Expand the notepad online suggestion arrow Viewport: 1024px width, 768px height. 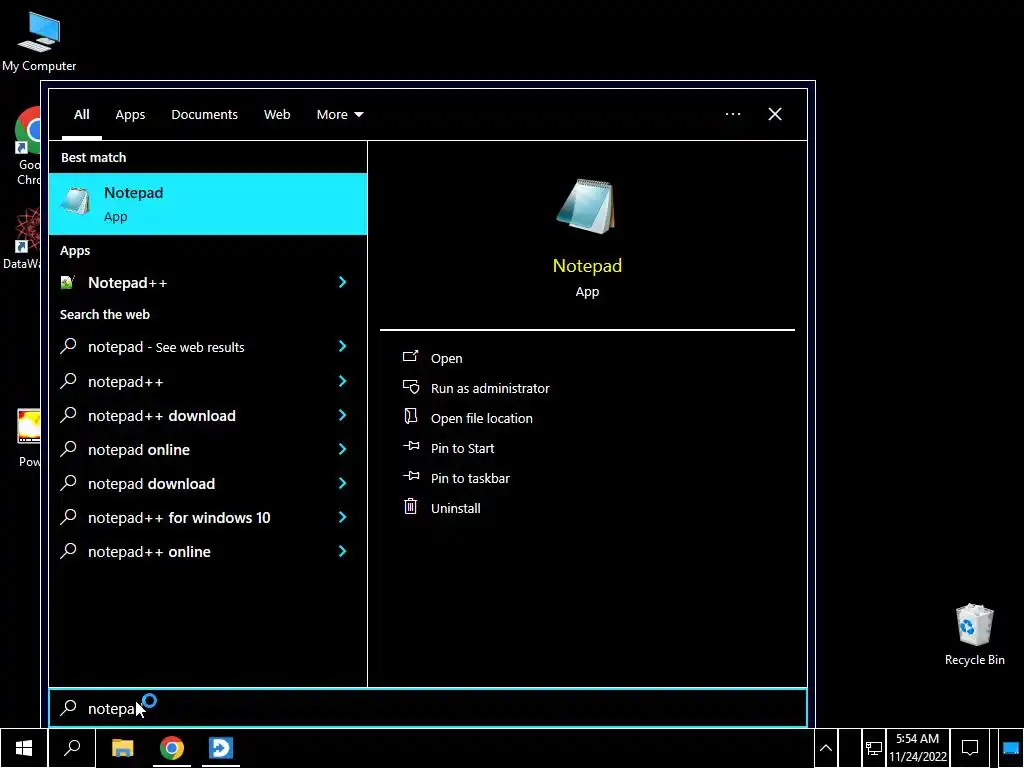(x=342, y=449)
